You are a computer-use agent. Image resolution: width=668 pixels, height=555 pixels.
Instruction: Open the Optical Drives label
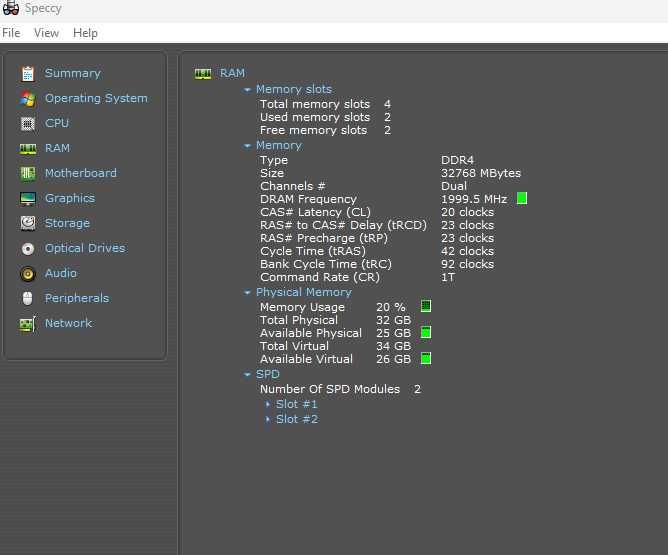85,248
